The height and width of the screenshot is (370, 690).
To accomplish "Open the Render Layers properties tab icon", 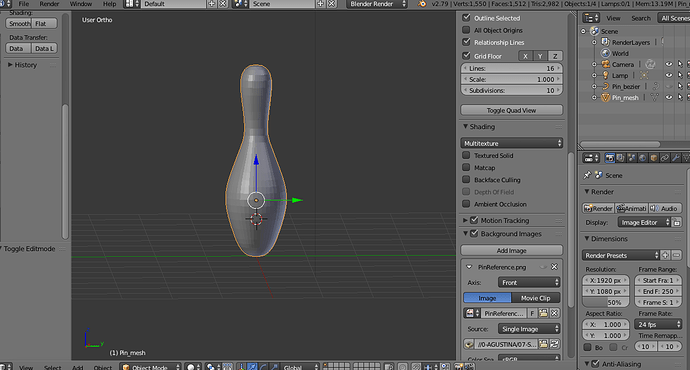I will coord(620,158).
